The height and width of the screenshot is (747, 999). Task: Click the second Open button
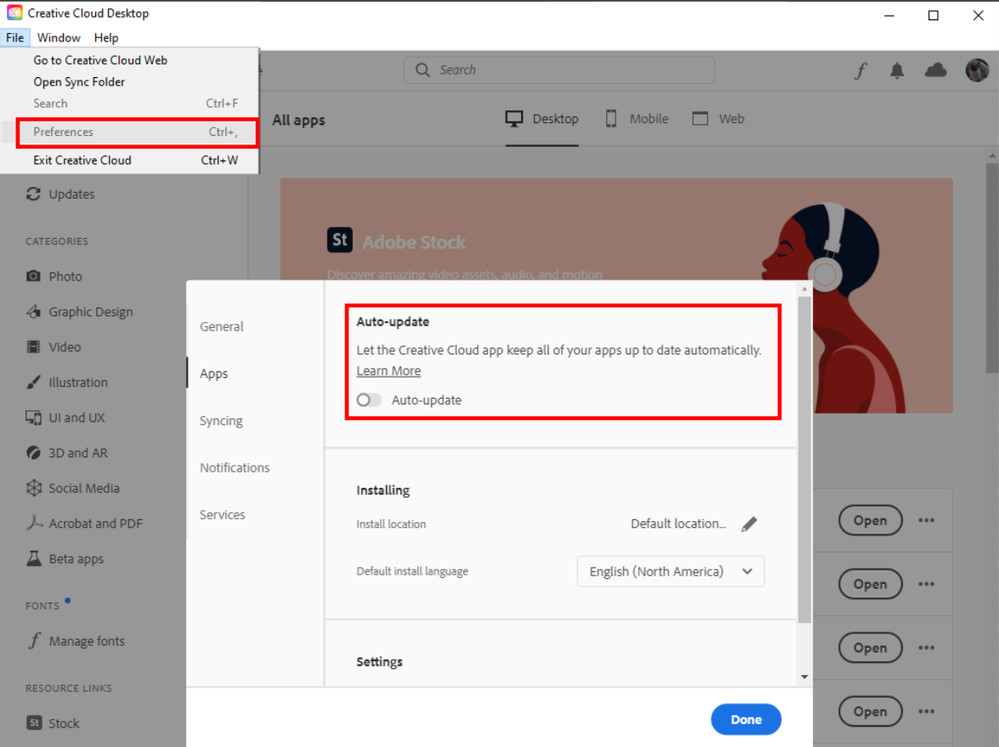870,584
